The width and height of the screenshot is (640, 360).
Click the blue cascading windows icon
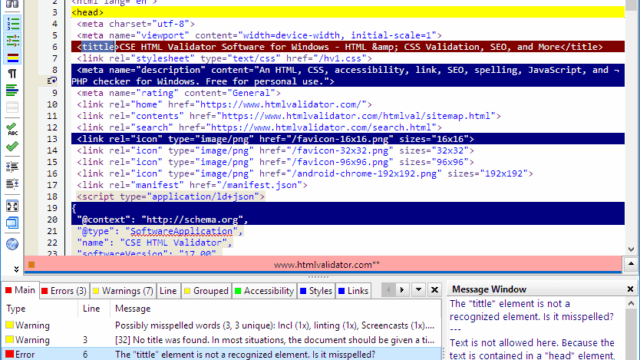[12, 223]
